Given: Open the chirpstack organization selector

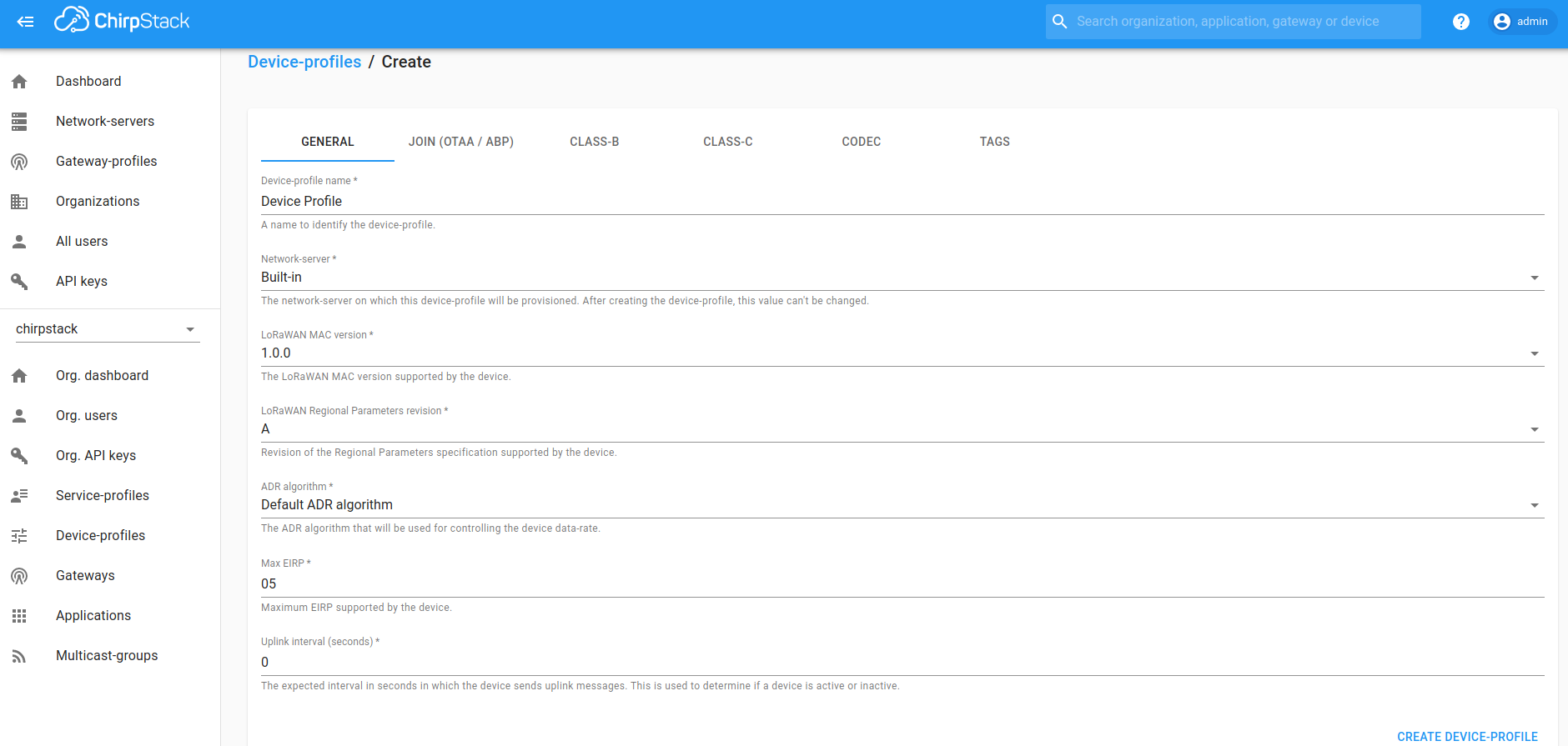Looking at the screenshot, I should click(x=107, y=329).
